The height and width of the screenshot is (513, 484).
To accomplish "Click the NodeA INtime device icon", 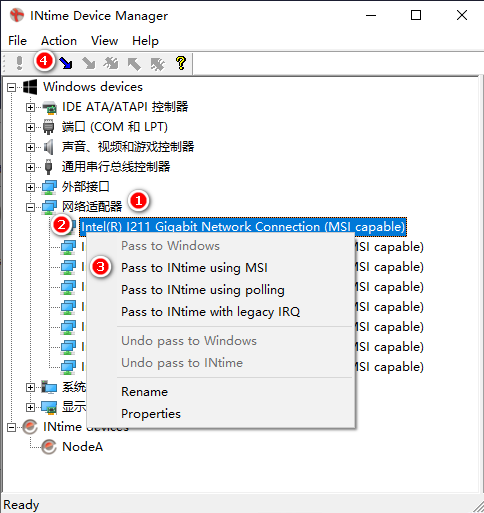I will [49, 446].
